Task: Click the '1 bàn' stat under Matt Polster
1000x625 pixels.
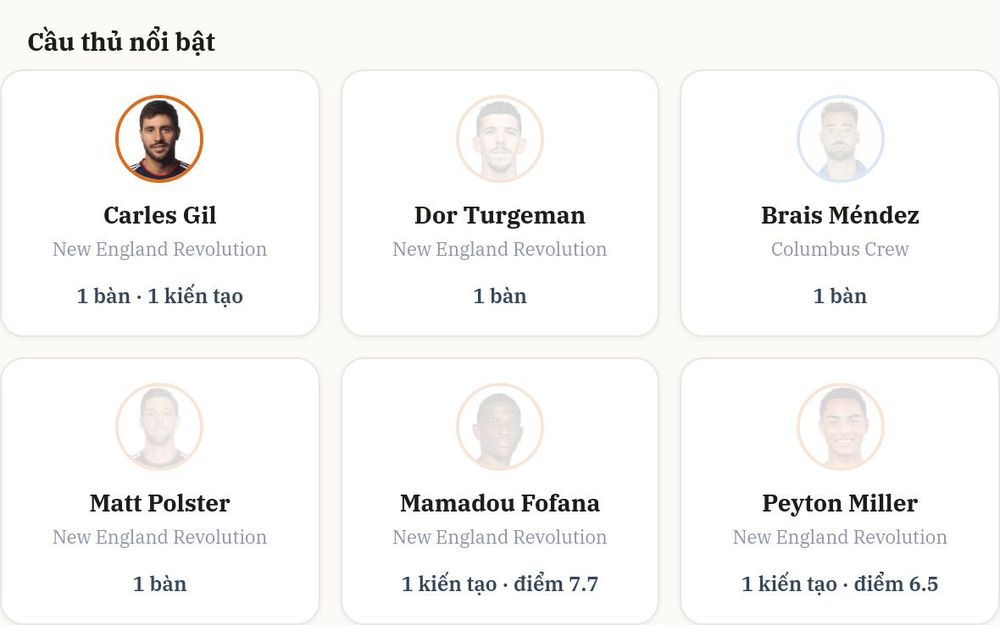Action: click(159, 584)
